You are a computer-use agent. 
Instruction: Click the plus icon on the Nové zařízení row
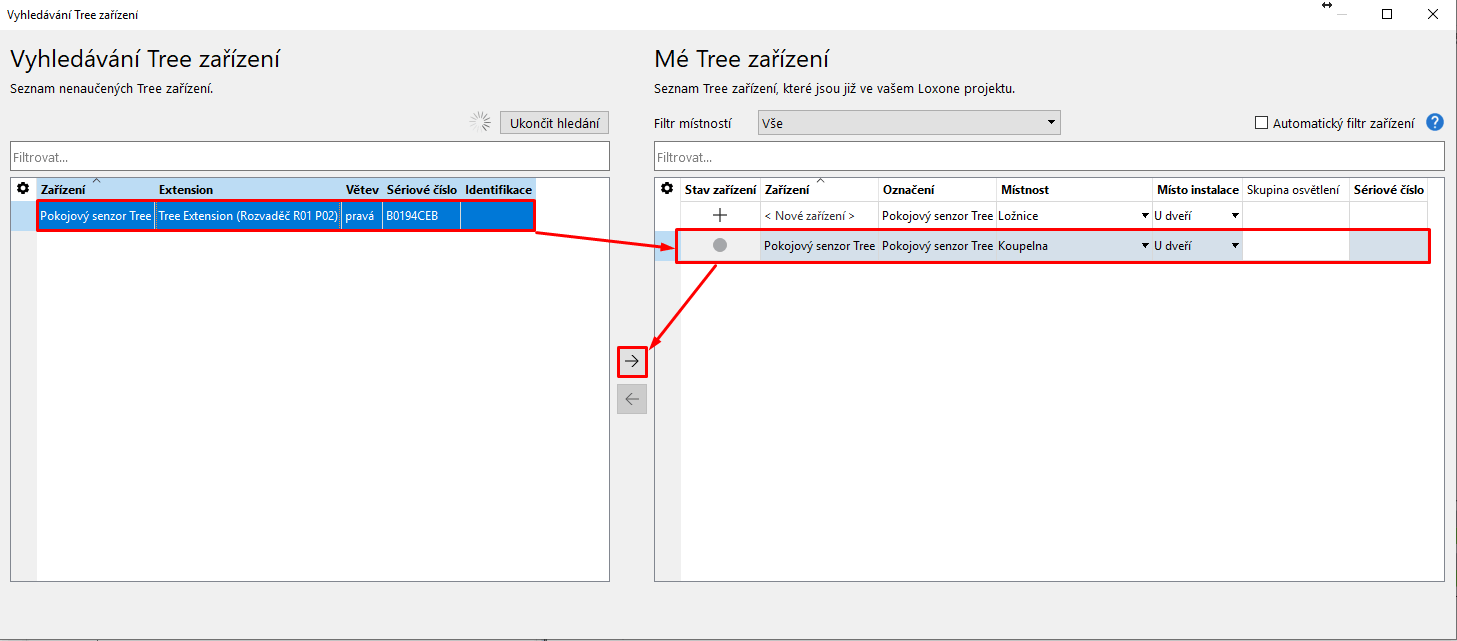click(x=719, y=215)
